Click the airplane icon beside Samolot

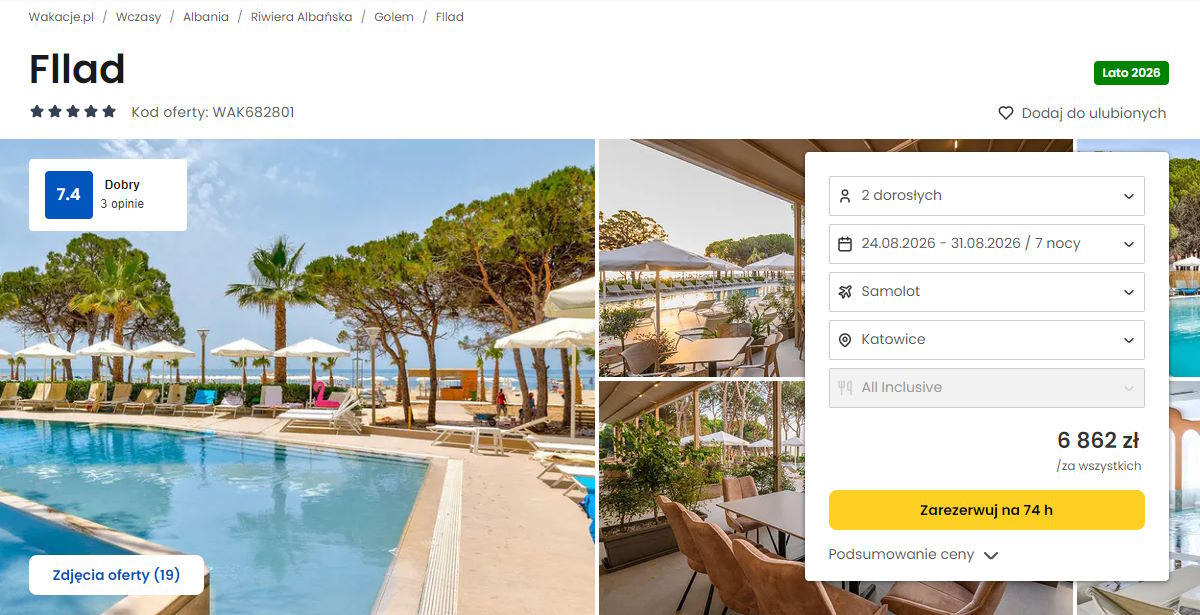click(x=845, y=292)
